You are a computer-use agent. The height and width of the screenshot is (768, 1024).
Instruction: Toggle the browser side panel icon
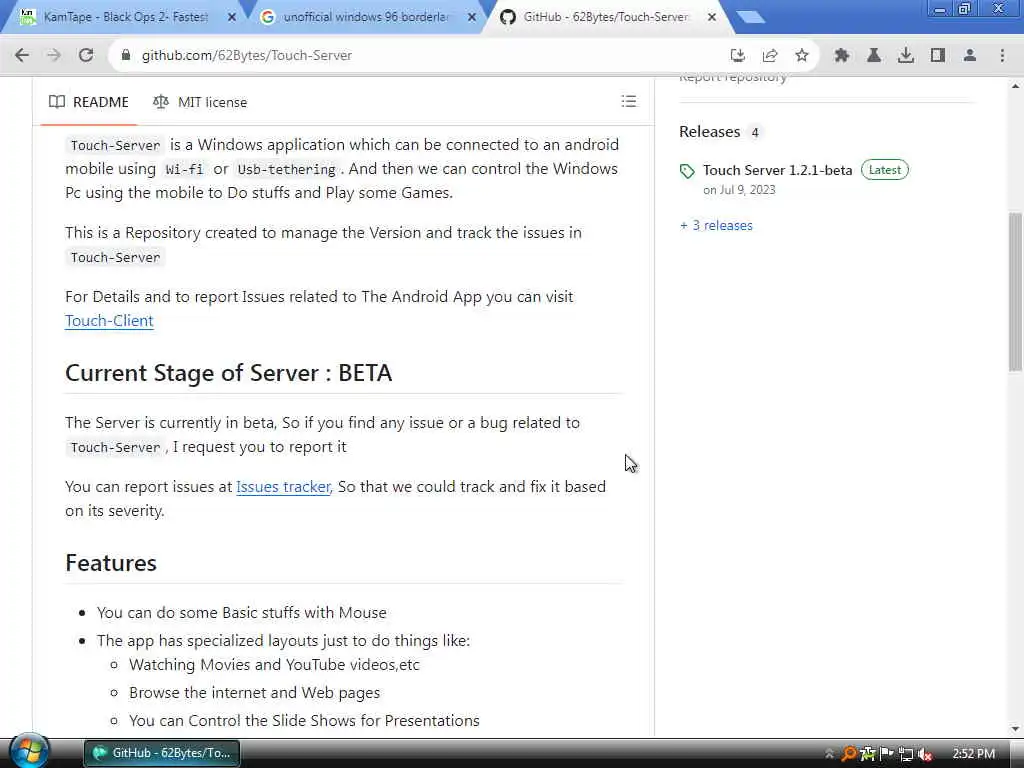[x=938, y=56]
